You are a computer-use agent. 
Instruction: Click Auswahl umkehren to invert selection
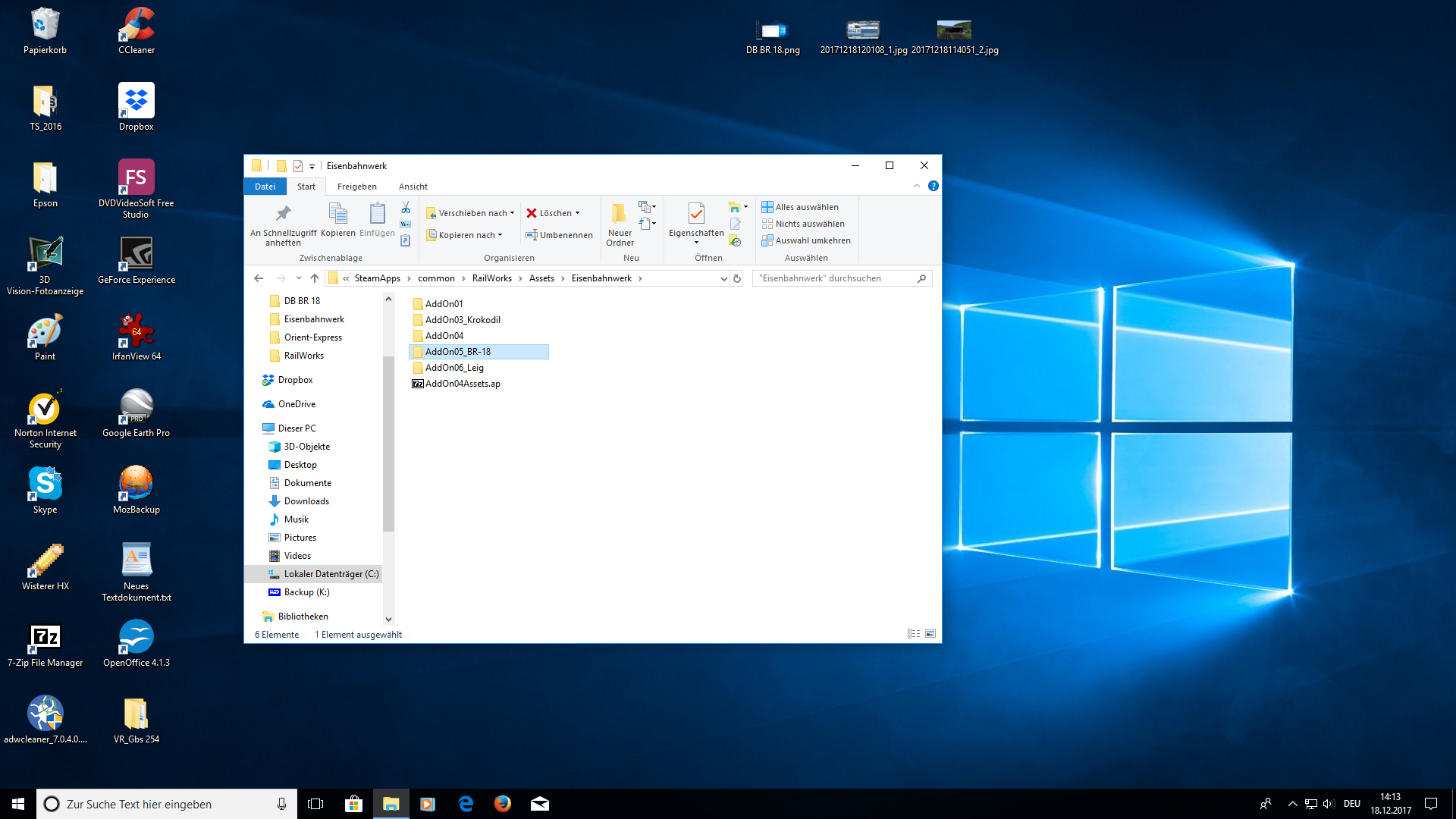click(x=806, y=240)
